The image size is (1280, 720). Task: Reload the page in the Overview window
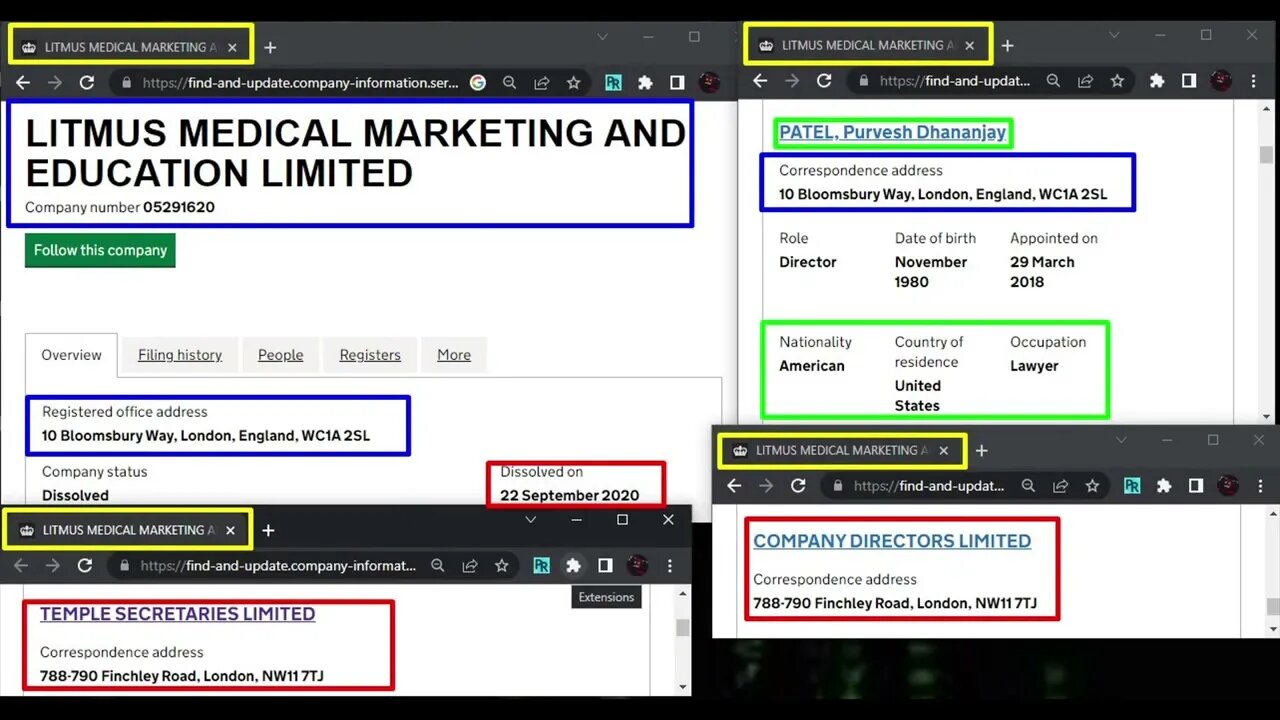click(x=86, y=83)
